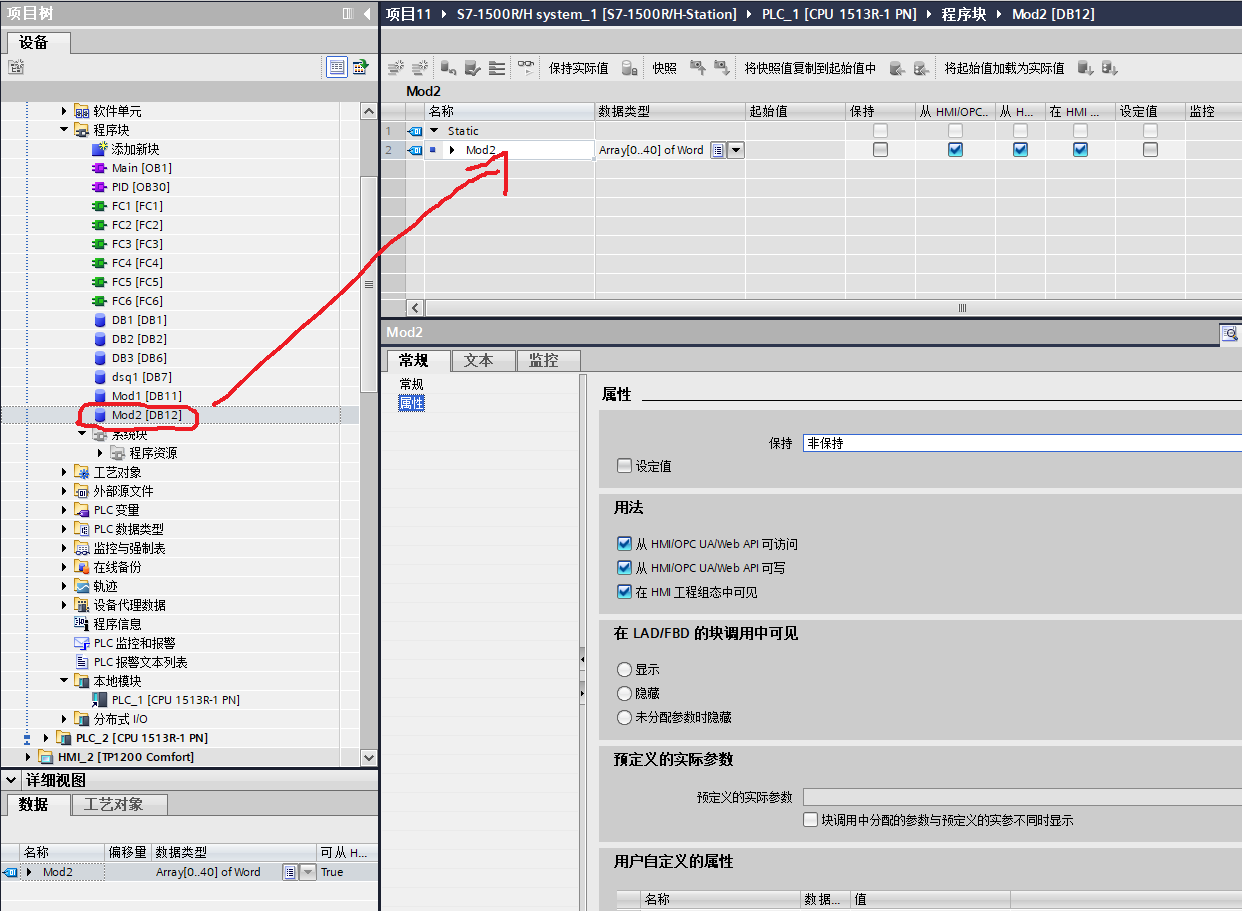Click the insert row icon in the DB toolbar
Screen dimensions: 1242x911
point(396,68)
